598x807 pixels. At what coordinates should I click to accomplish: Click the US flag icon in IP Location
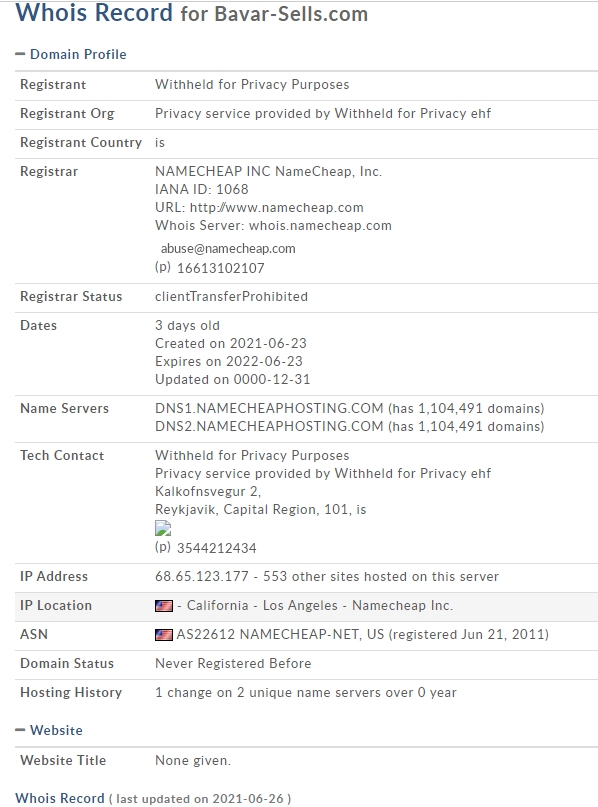164,606
